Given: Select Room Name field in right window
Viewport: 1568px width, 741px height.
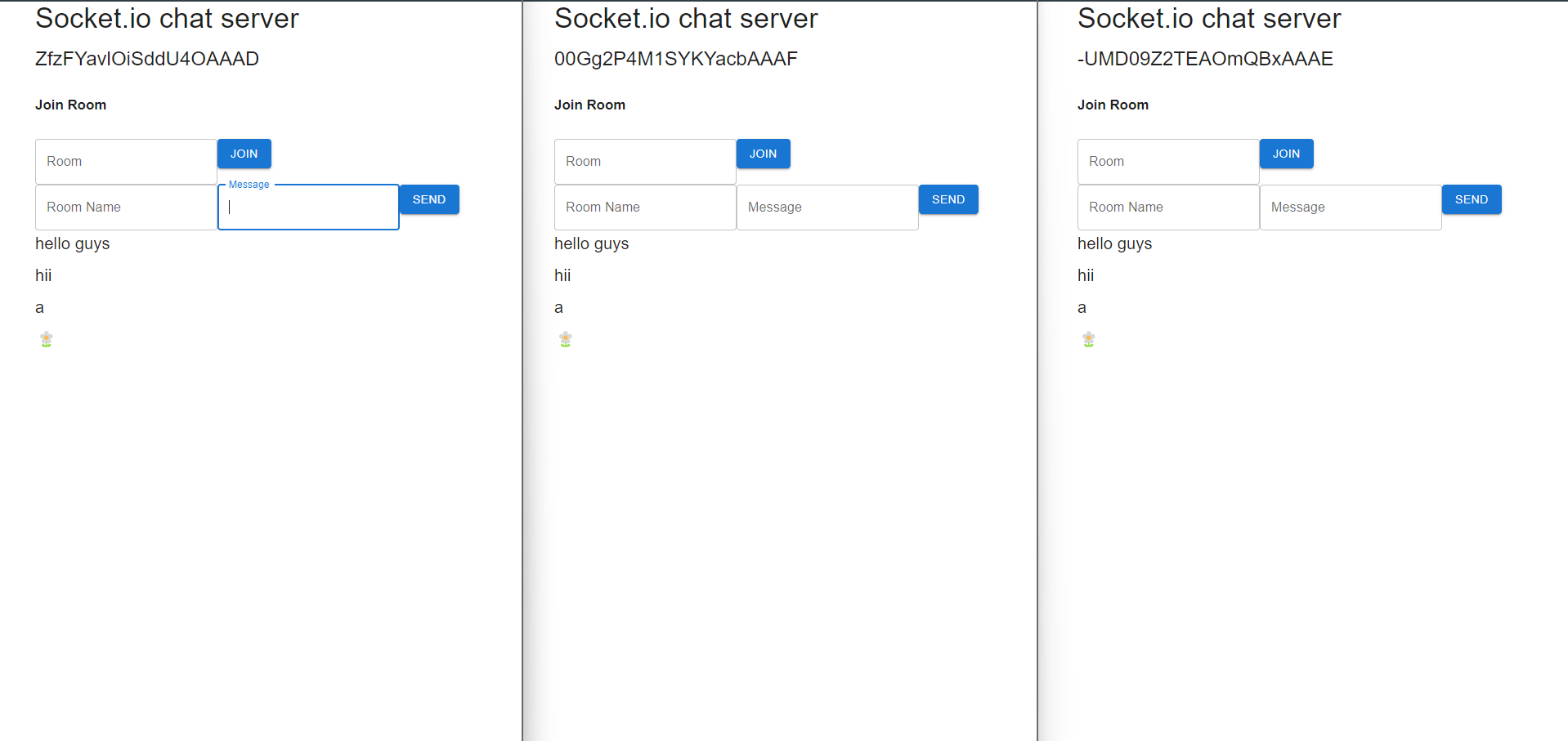Looking at the screenshot, I should [x=1168, y=208].
